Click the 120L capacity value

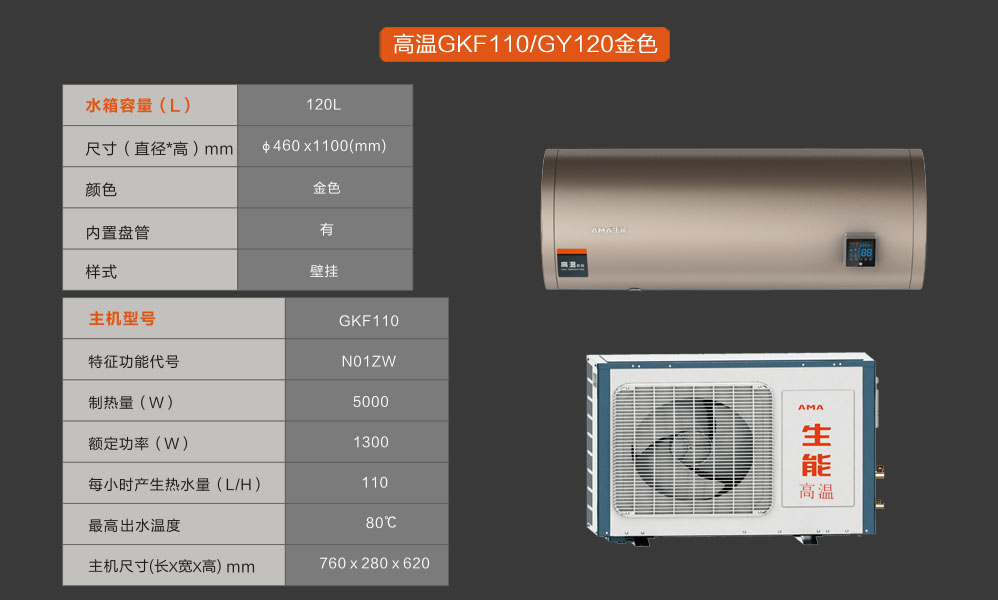point(325,105)
